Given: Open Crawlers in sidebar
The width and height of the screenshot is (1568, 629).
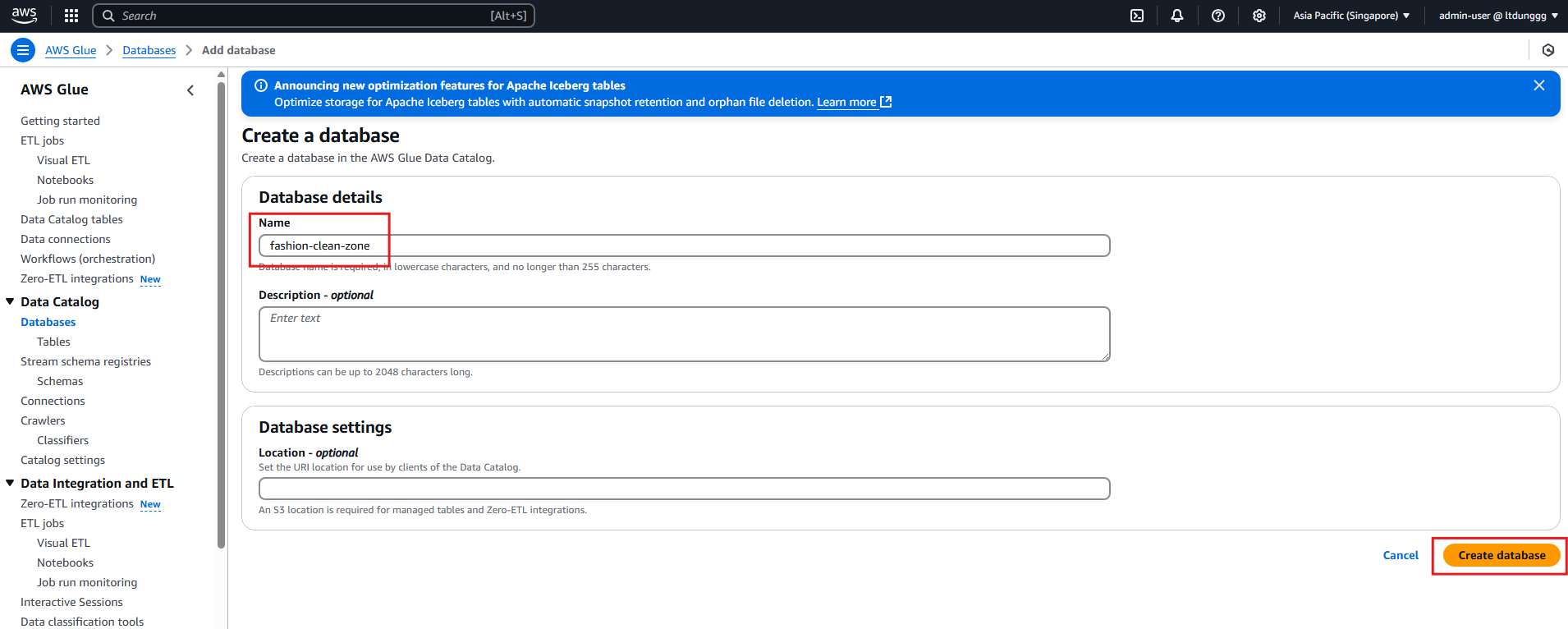Looking at the screenshot, I should pos(43,420).
